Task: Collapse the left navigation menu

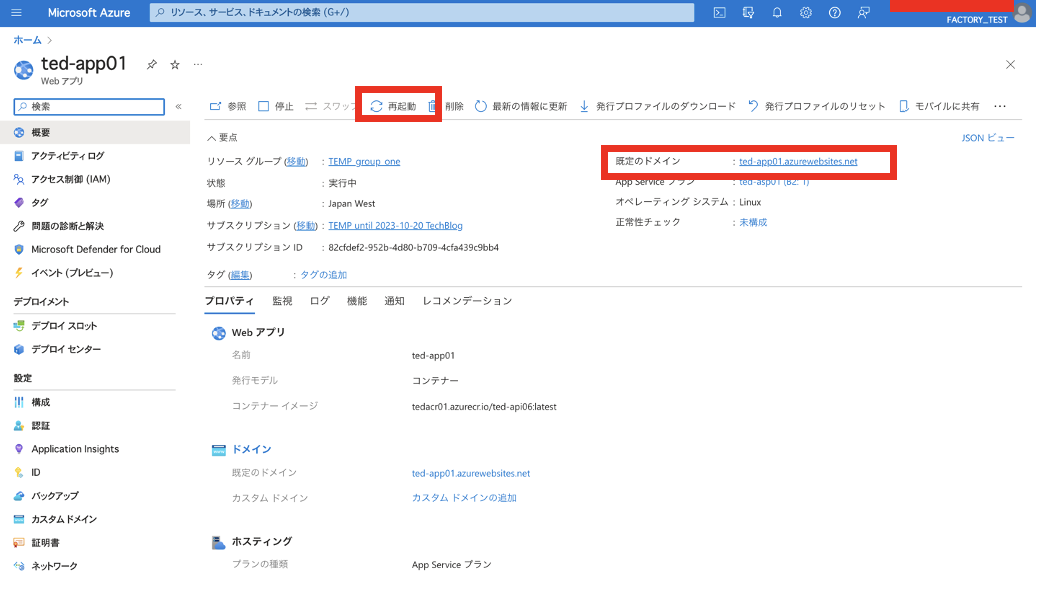Action: pos(178,106)
